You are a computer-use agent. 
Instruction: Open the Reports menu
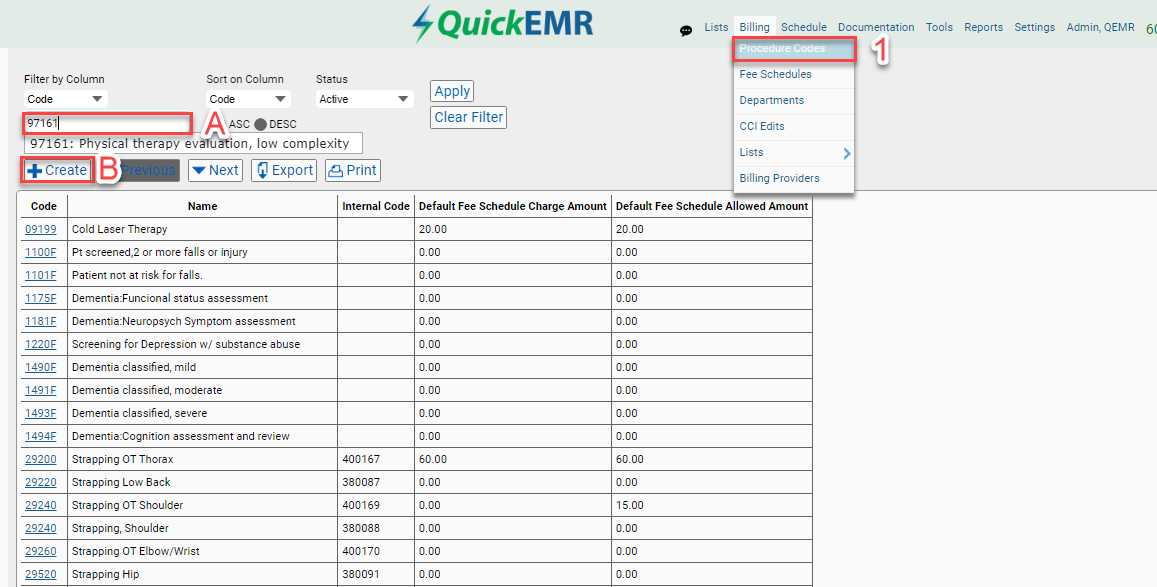984,27
